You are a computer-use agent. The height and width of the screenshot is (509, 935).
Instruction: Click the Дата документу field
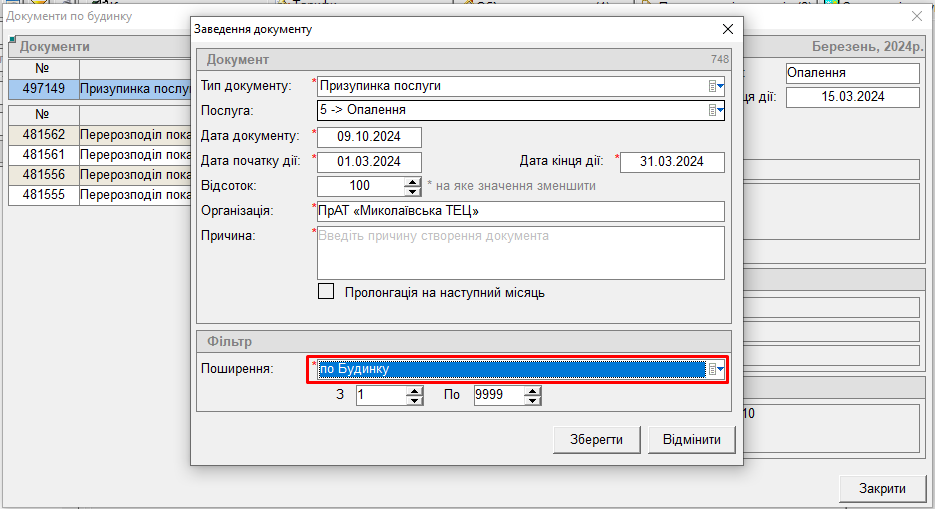coord(369,137)
